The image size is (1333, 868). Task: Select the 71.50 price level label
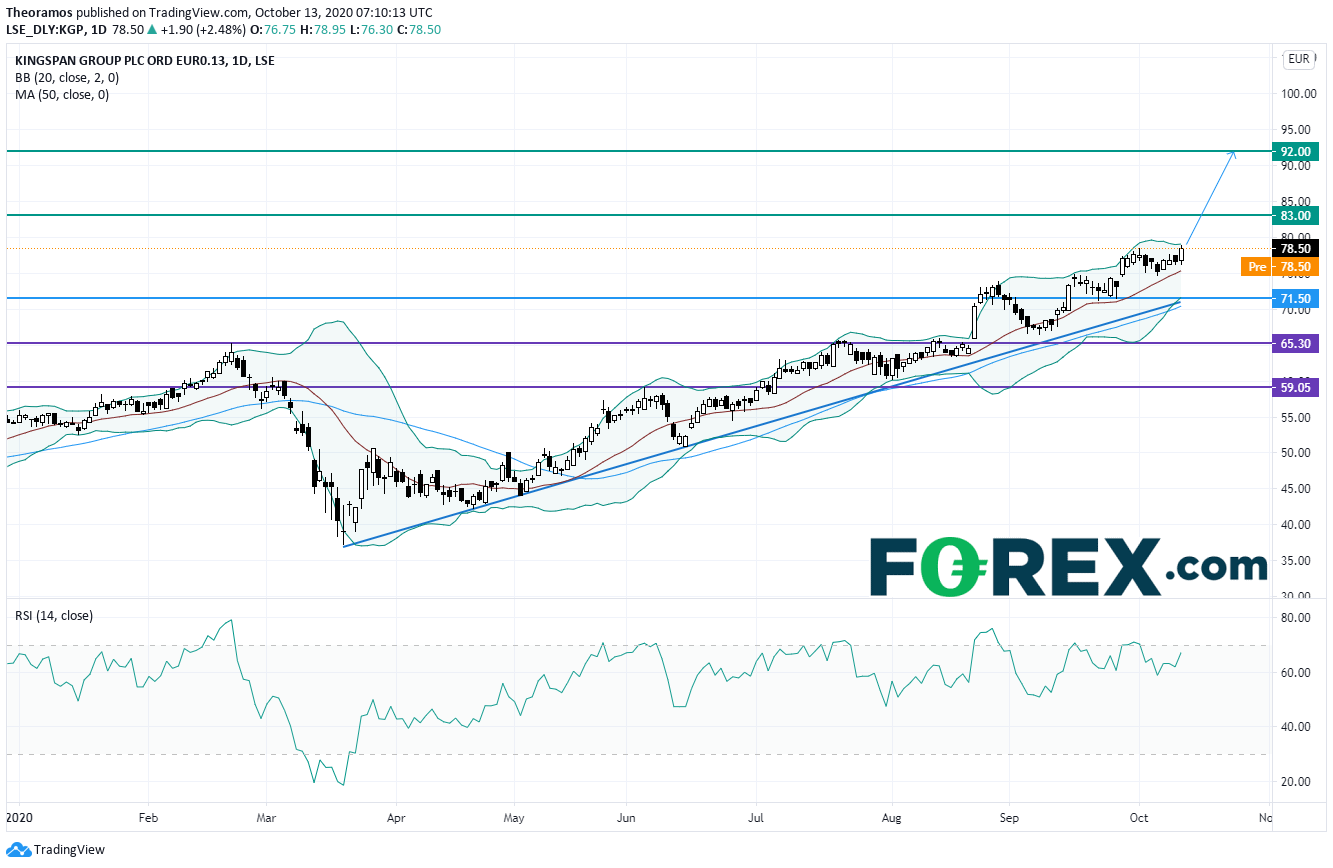pyautogui.click(x=1295, y=299)
